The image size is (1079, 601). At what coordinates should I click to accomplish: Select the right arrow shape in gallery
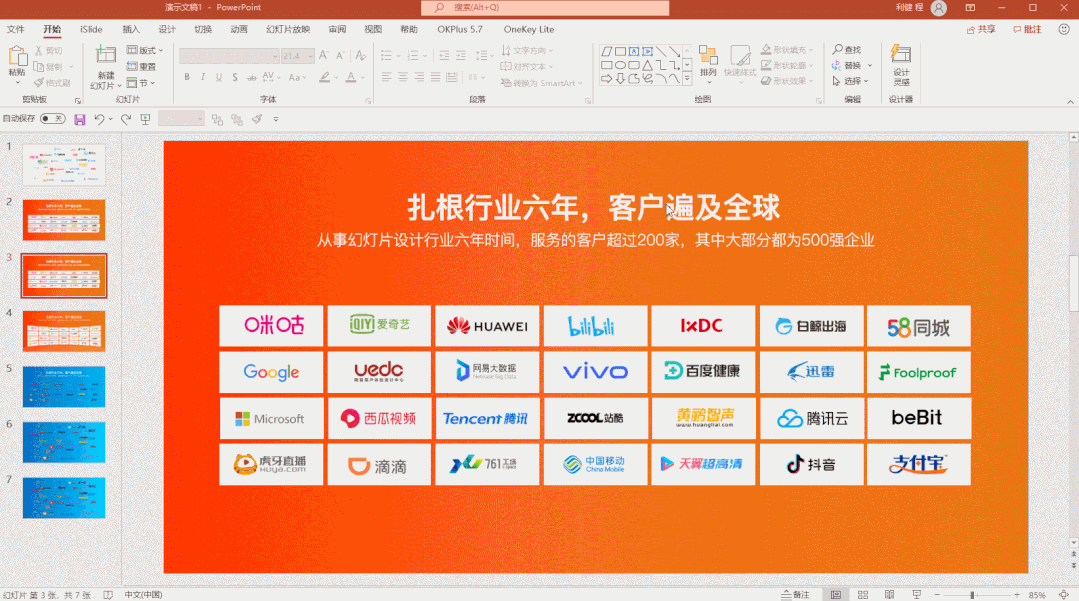pyautogui.click(x=607, y=78)
